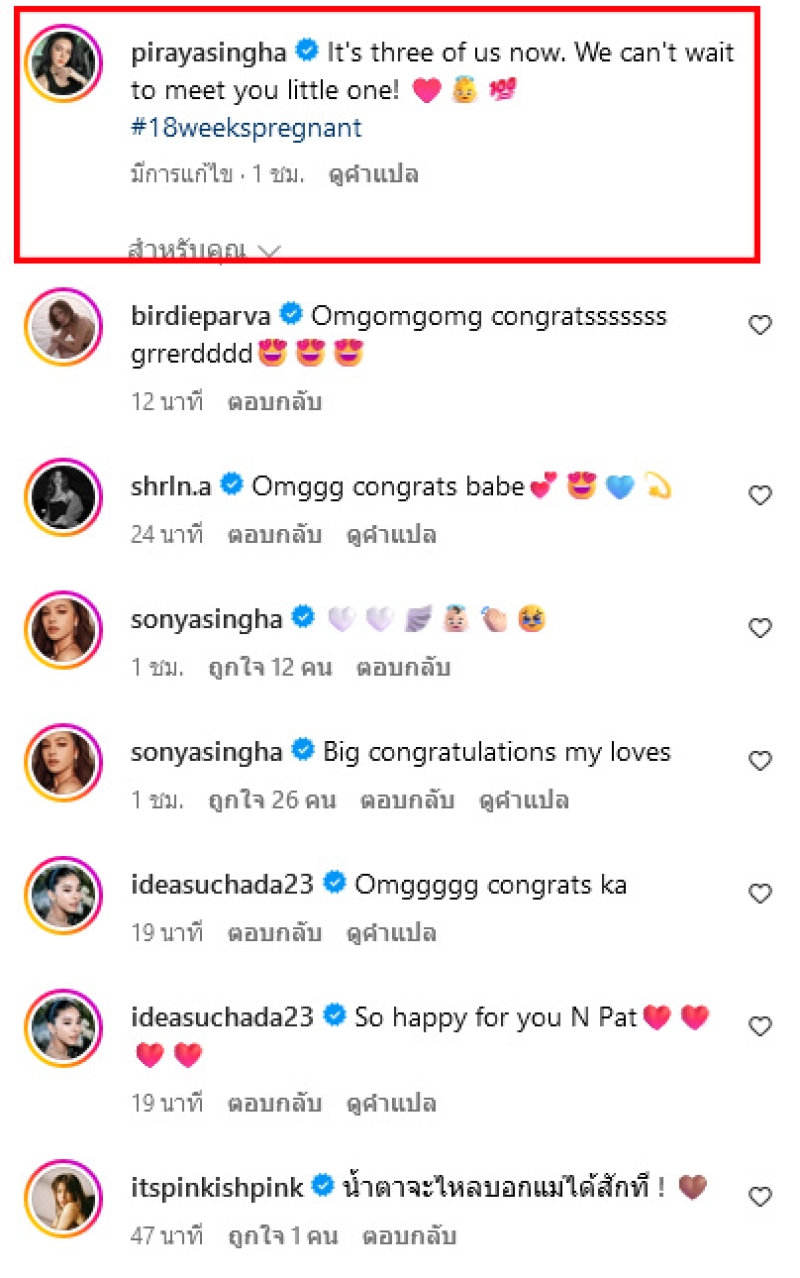The height and width of the screenshot is (1278, 800).
Task: Heart the 'So happy for you N Pat' comment
Action: pyautogui.click(x=761, y=1027)
